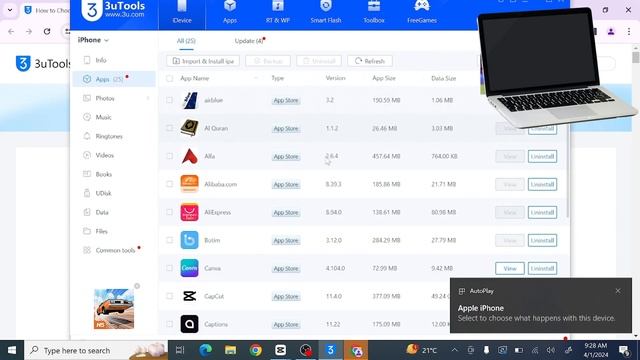Expand the Photos sidebar arrow
The width and height of the screenshot is (640, 360).
[148, 98]
